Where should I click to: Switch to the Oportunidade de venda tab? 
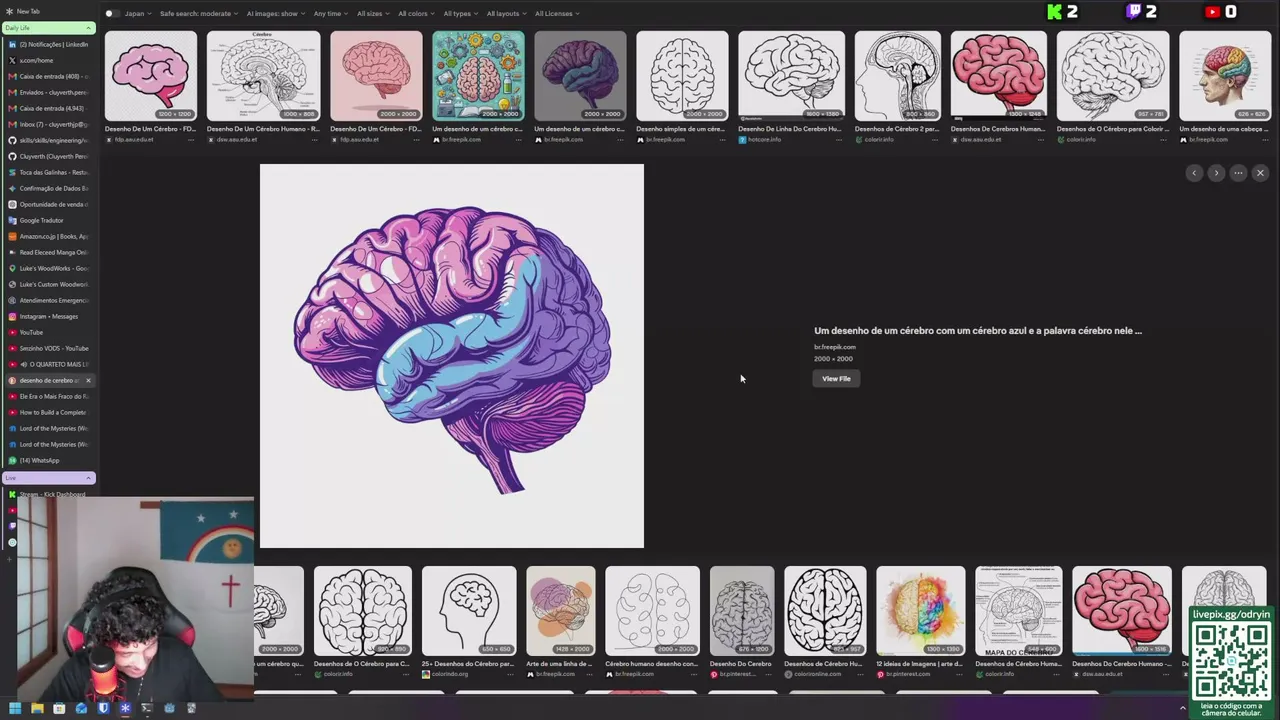tap(50, 204)
